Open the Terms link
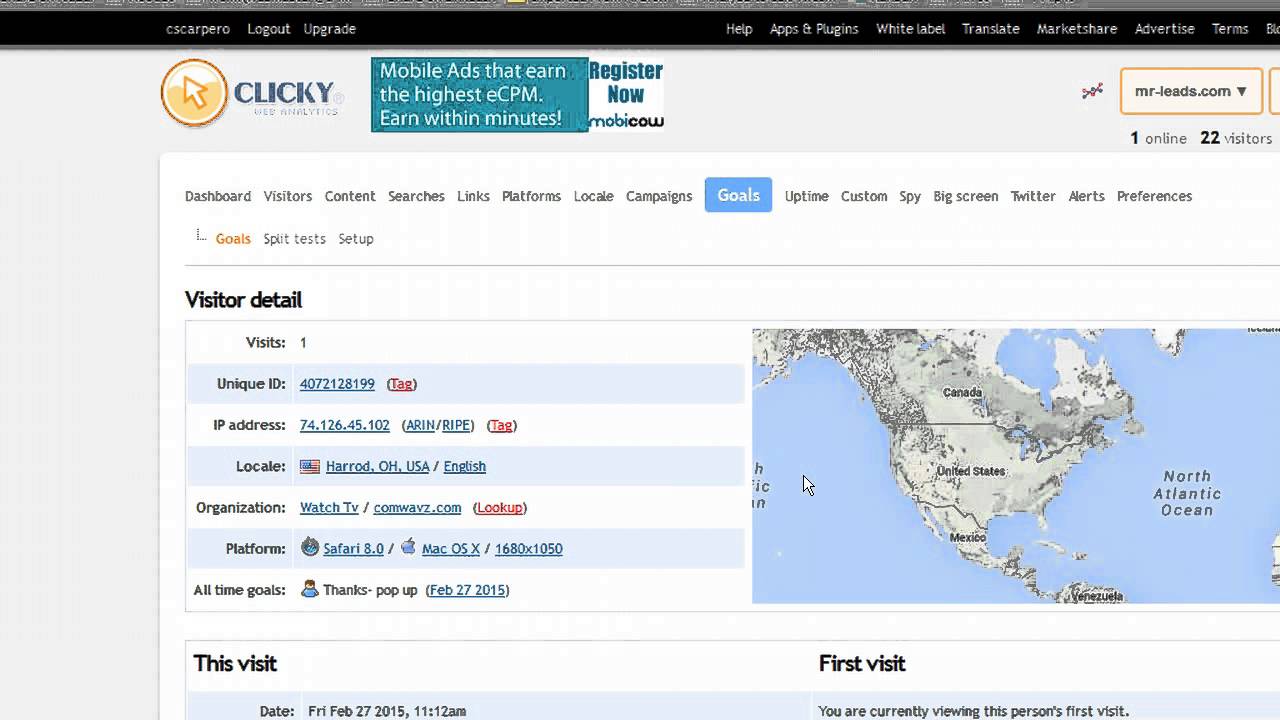Viewport: 1280px width, 720px height. click(x=1230, y=29)
